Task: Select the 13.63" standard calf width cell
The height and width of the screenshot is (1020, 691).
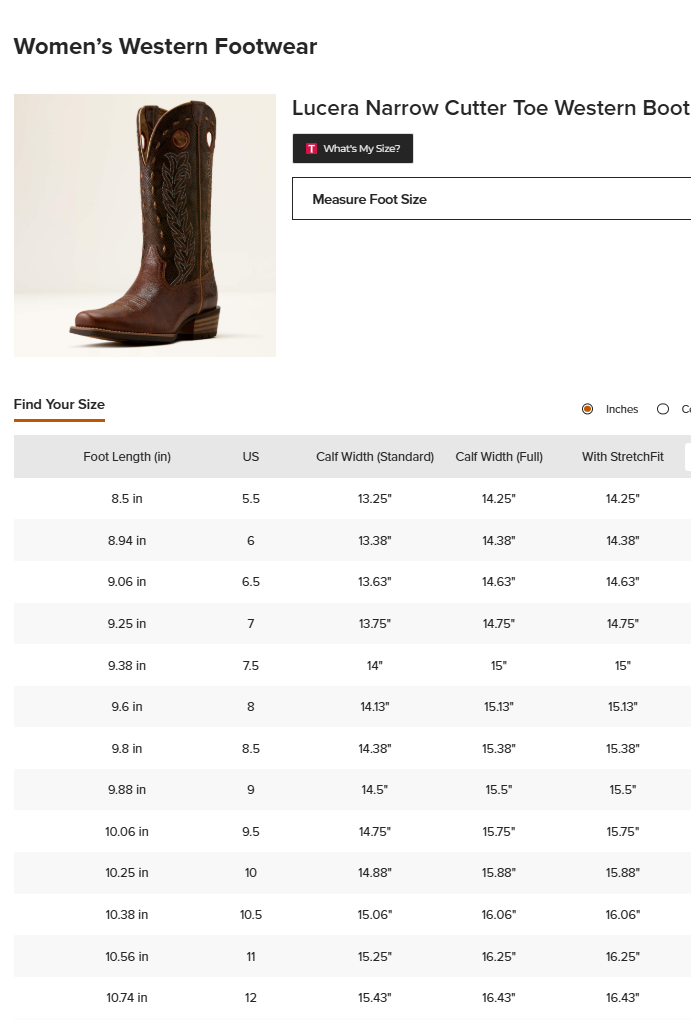Action: (375, 582)
